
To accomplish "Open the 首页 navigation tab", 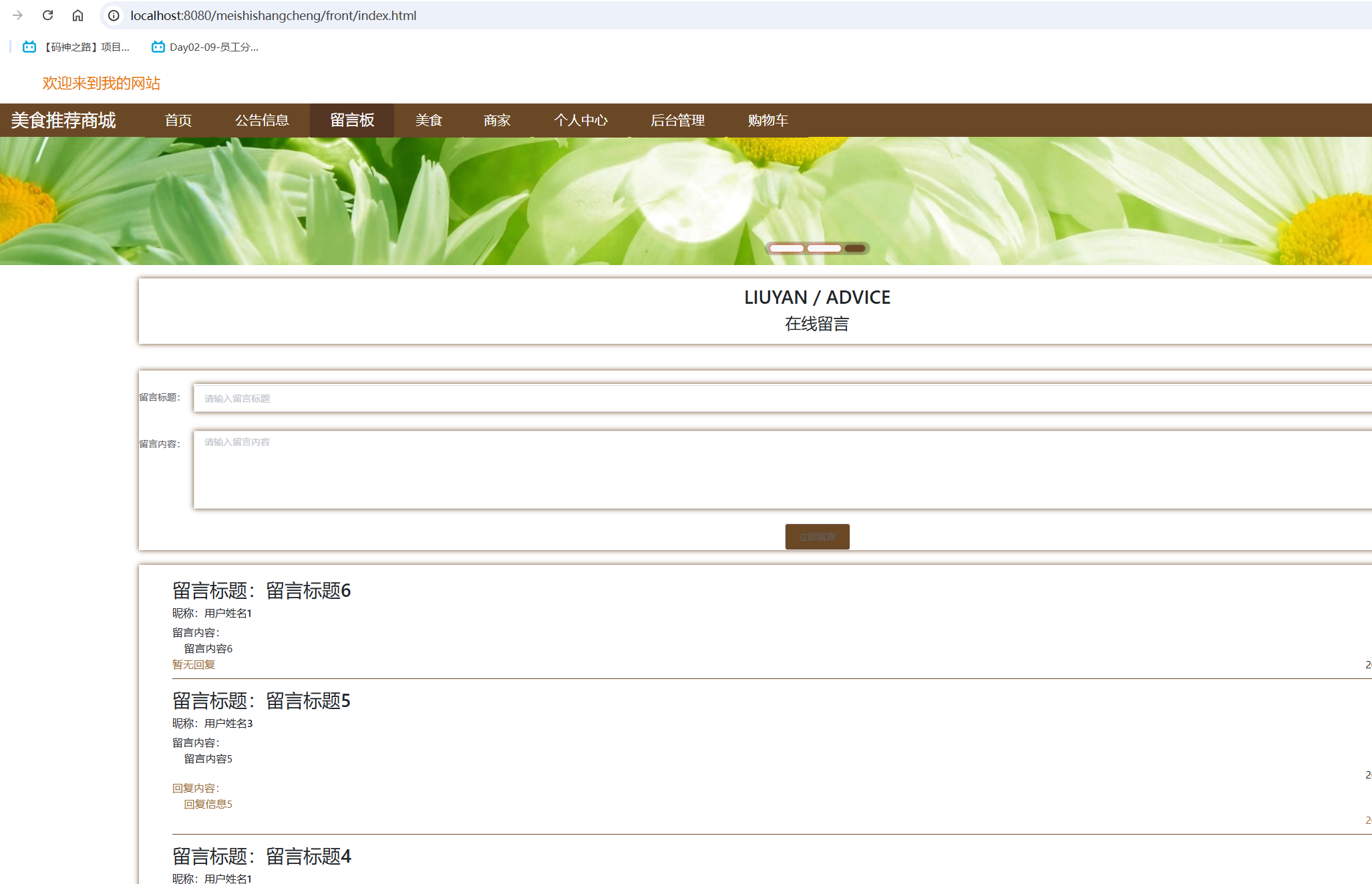I will point(178,120).
